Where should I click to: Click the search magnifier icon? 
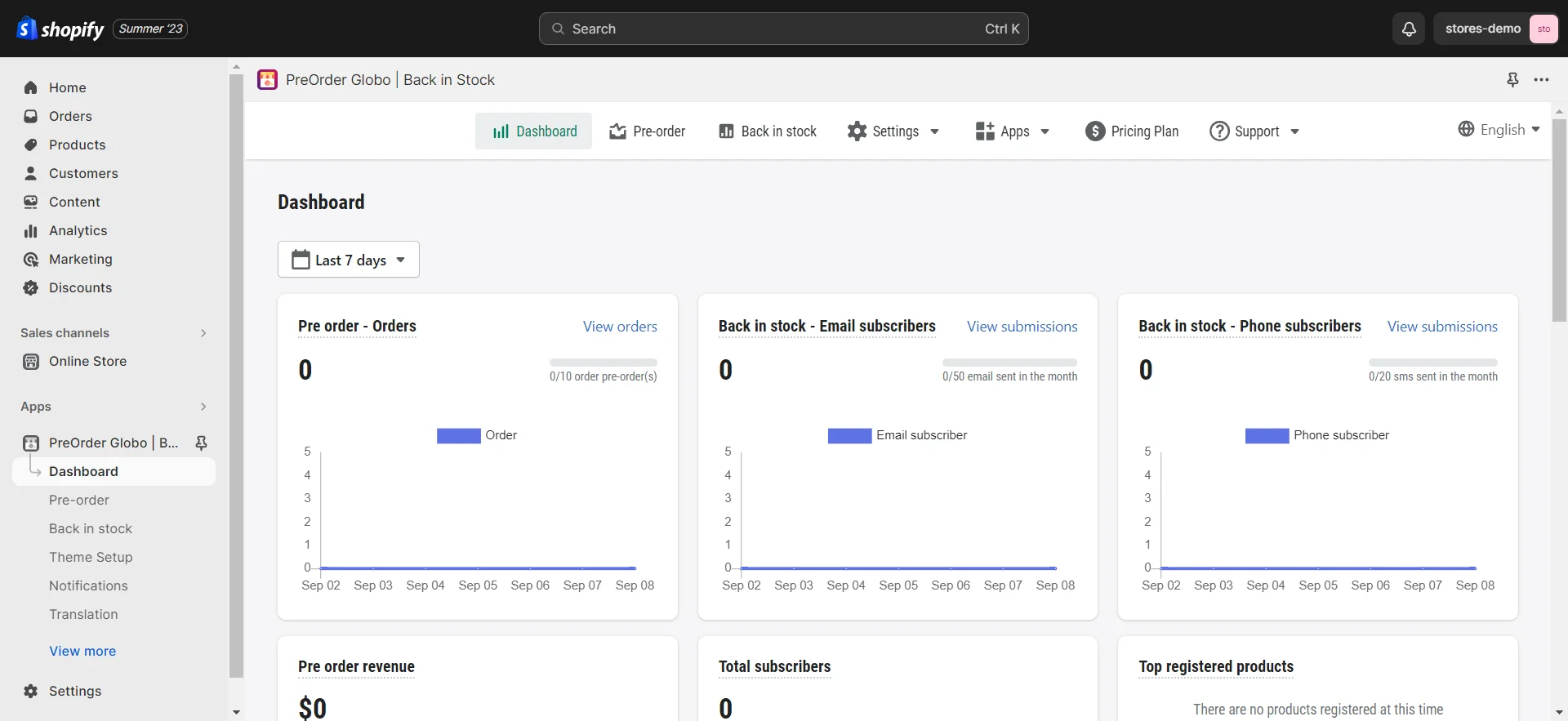(558, 29)
